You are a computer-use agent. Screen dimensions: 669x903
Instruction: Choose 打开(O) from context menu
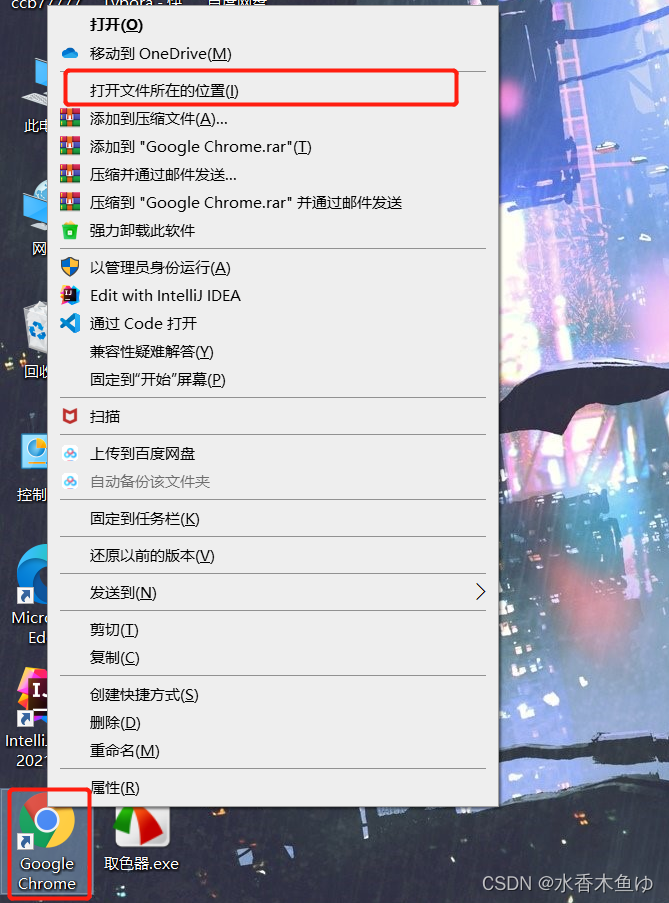273,25
